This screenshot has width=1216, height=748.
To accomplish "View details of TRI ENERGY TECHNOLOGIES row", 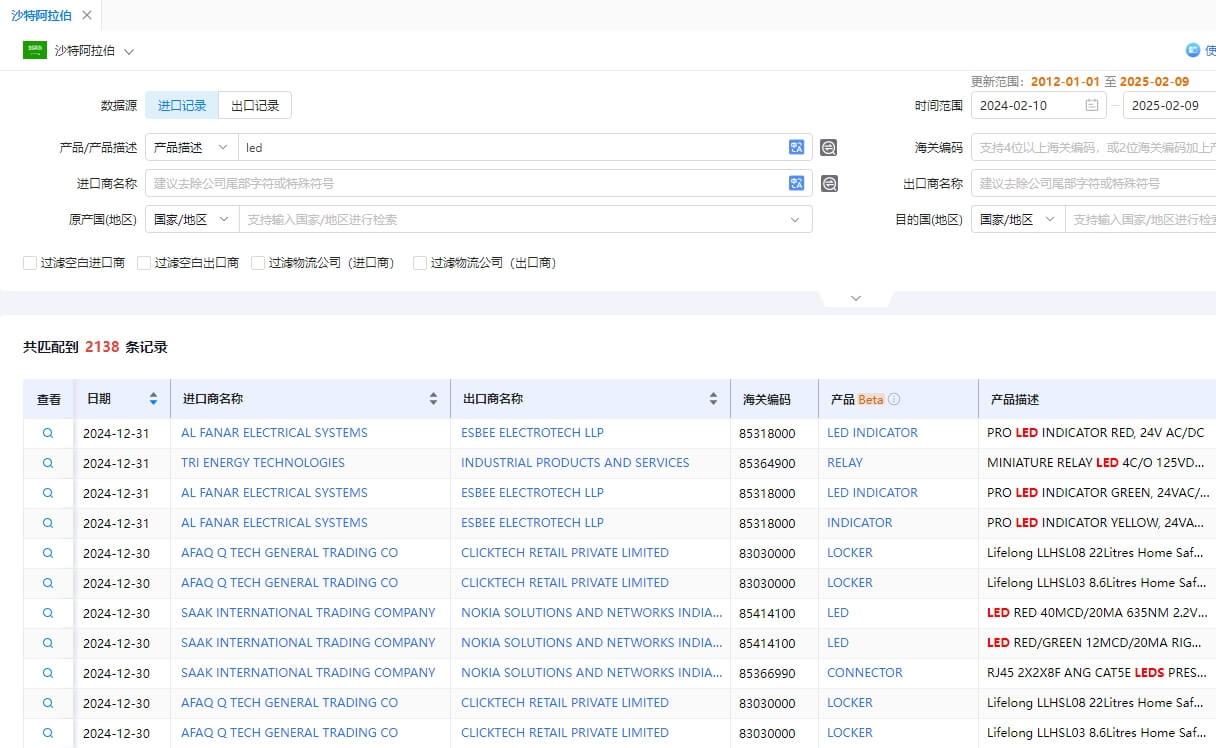I will click(x=47, y=463).
